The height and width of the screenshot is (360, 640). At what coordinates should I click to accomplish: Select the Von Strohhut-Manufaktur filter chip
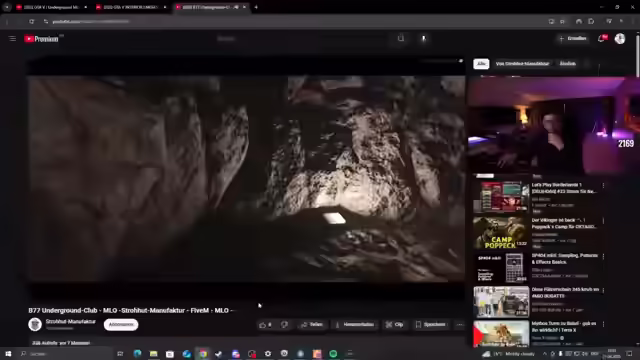pyautogui.click(x=522, y=64)
